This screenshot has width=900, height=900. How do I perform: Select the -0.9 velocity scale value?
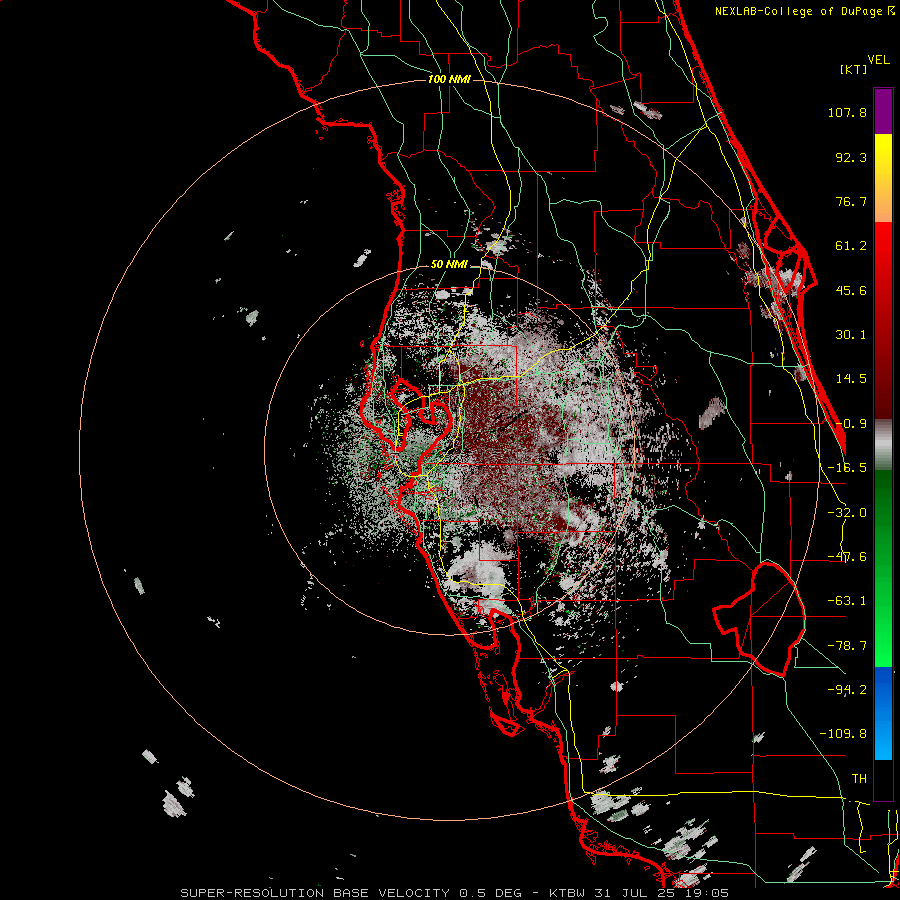tap(851, 424)
